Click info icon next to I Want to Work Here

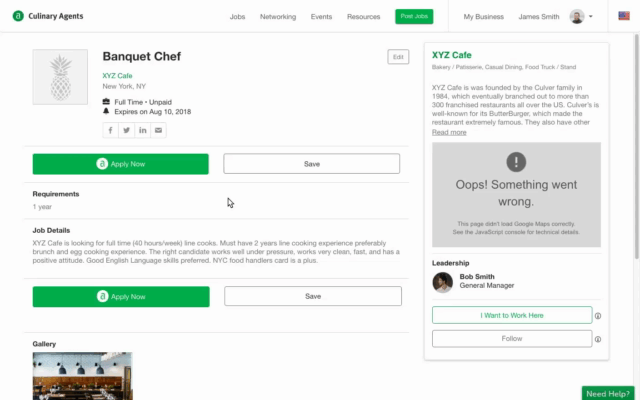pyautogui.click(x=598, y=316)
